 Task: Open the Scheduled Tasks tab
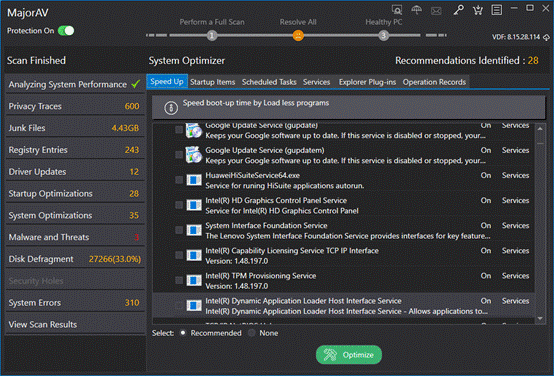coord(269,82)
